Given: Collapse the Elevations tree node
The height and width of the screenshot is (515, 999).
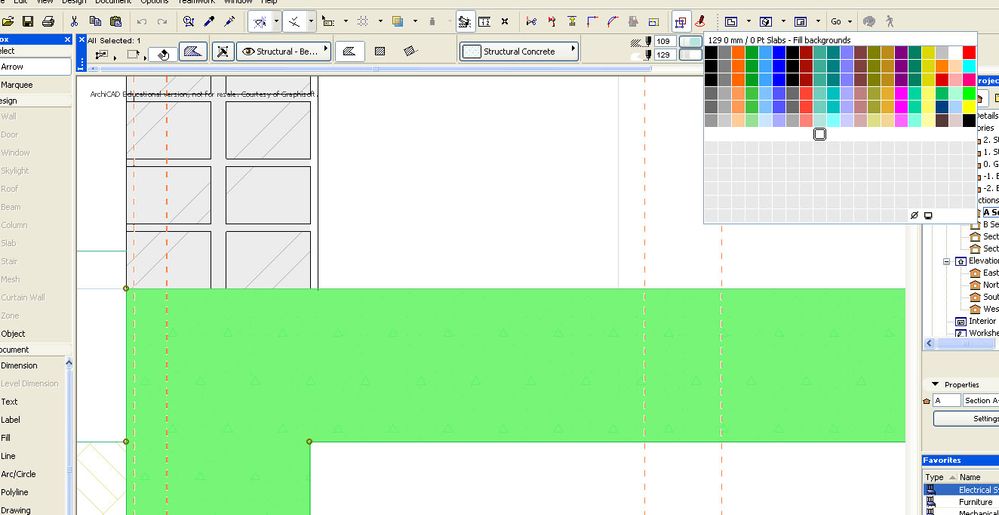Looking at the screenshot, I should click(x=946, y=261).
